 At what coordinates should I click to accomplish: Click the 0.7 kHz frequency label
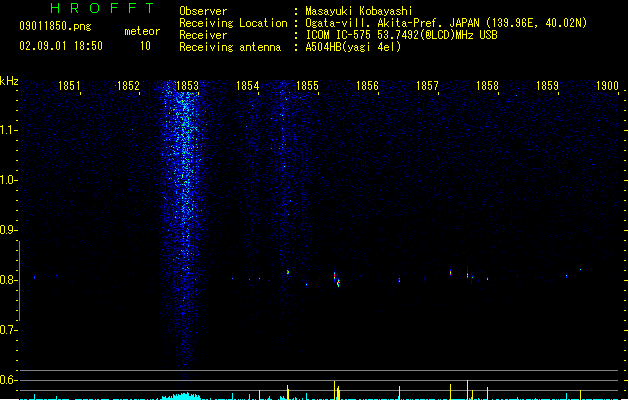pyautogui.click(x=8, y=330)
